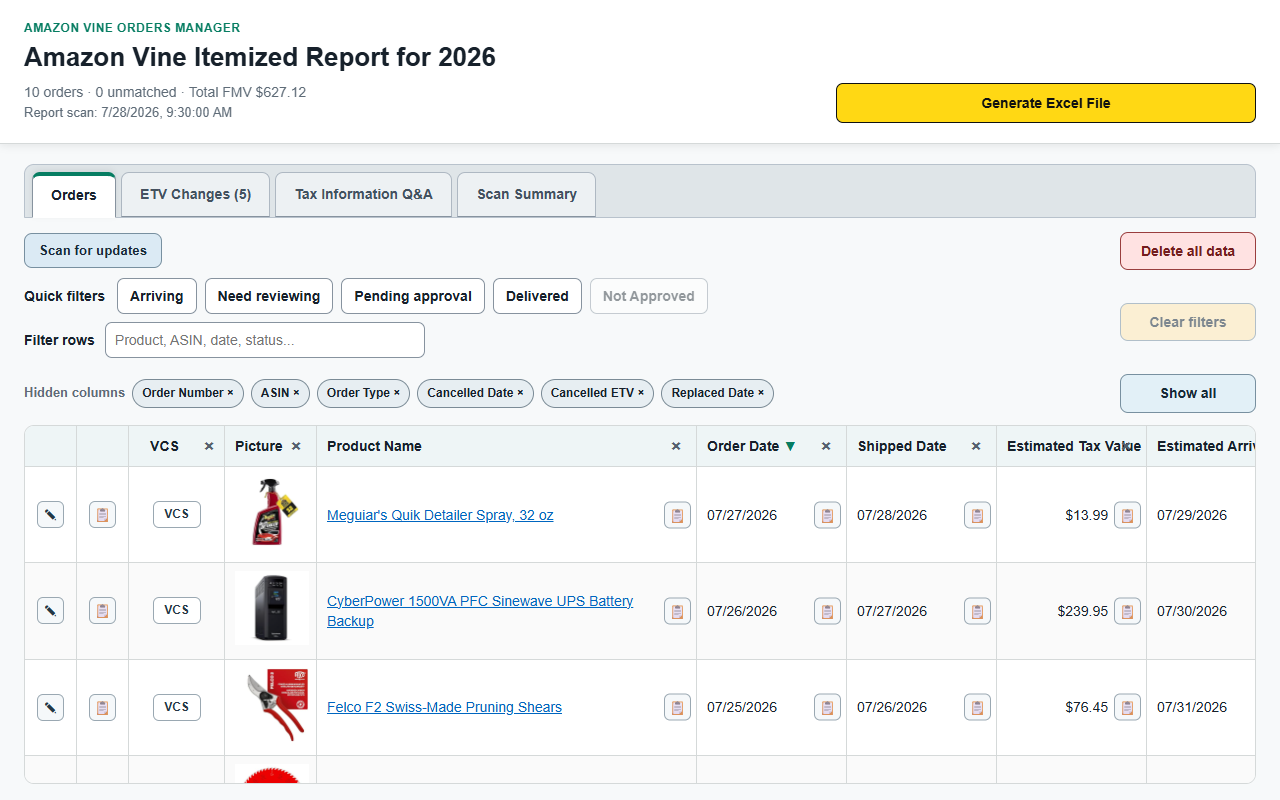Open VCS for the Meguiar's row

click(x=177, y=514)
